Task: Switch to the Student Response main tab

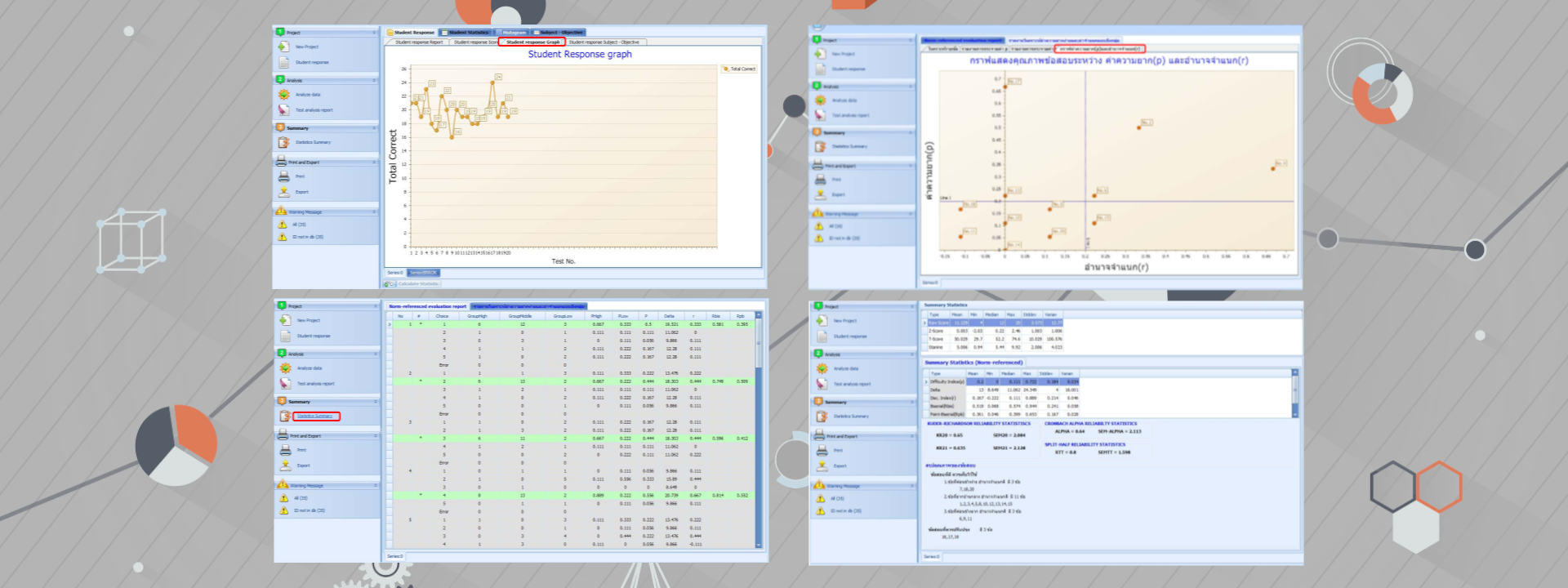Action: 412,33
